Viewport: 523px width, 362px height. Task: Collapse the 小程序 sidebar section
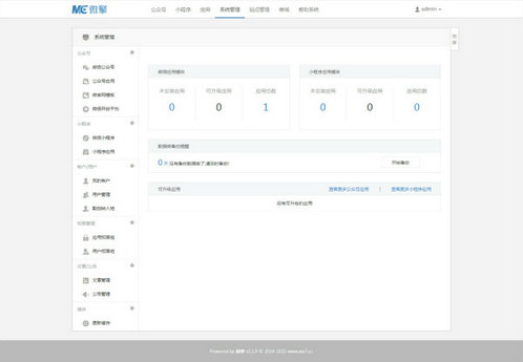pos(132,123)
